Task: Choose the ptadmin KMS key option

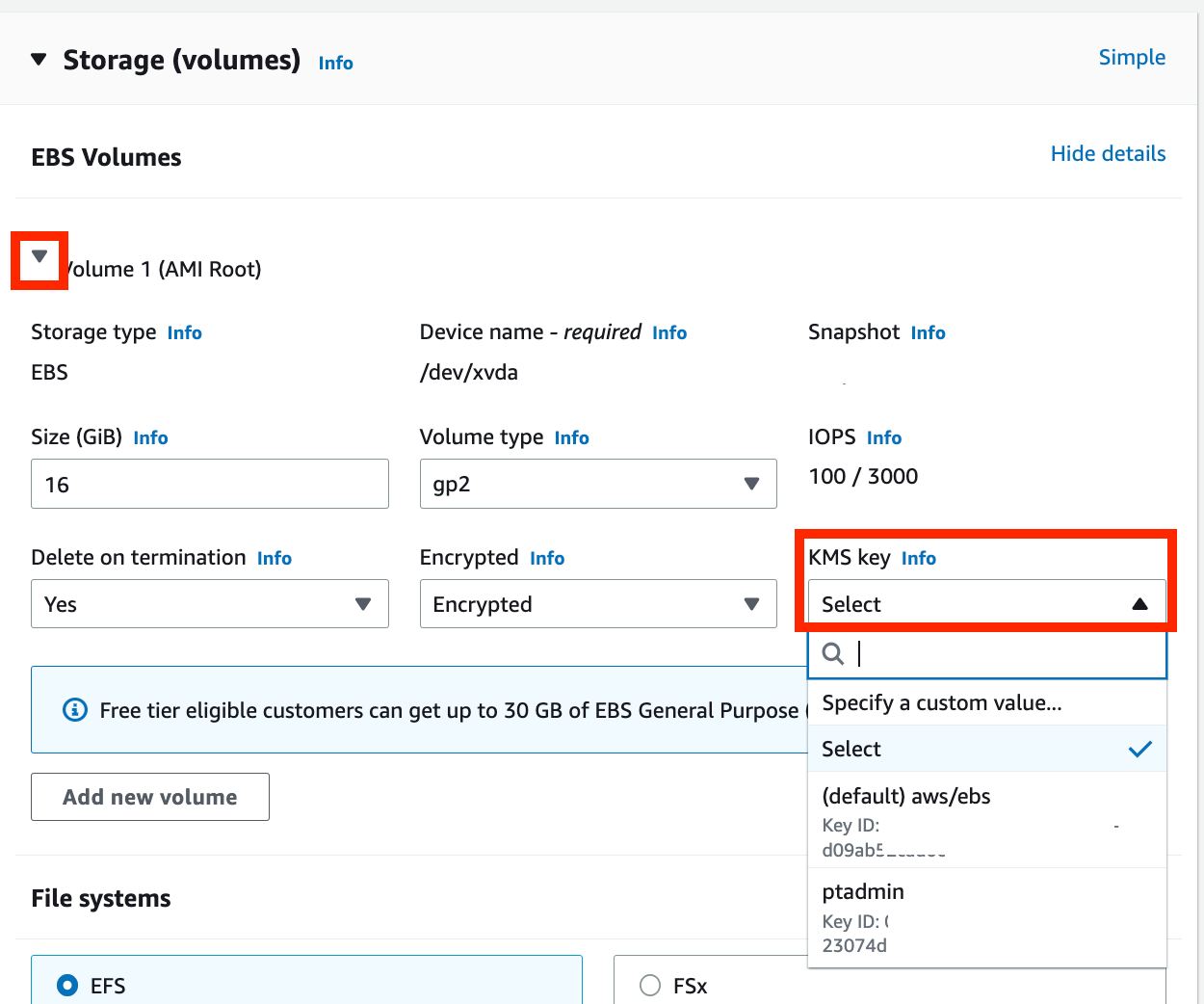Action: [x=863, y=892]
